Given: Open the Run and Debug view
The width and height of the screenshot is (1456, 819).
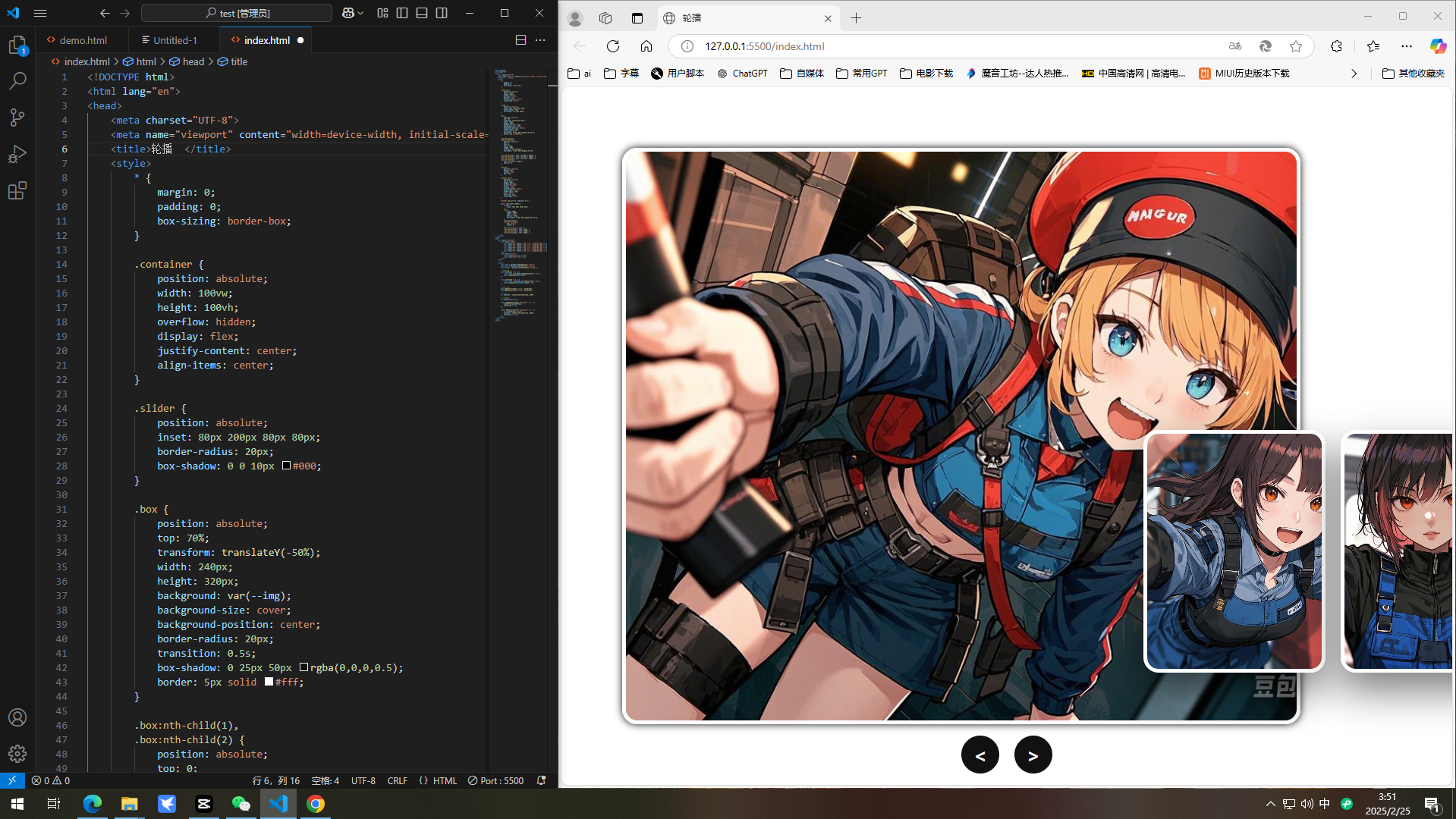Looking at the screenshot, I should point(17,154).
